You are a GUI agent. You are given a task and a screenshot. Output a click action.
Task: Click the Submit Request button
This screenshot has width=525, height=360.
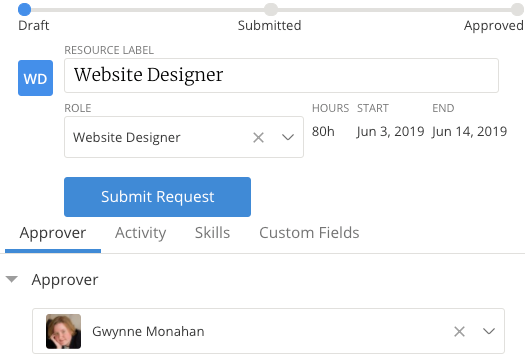point(157,197)
